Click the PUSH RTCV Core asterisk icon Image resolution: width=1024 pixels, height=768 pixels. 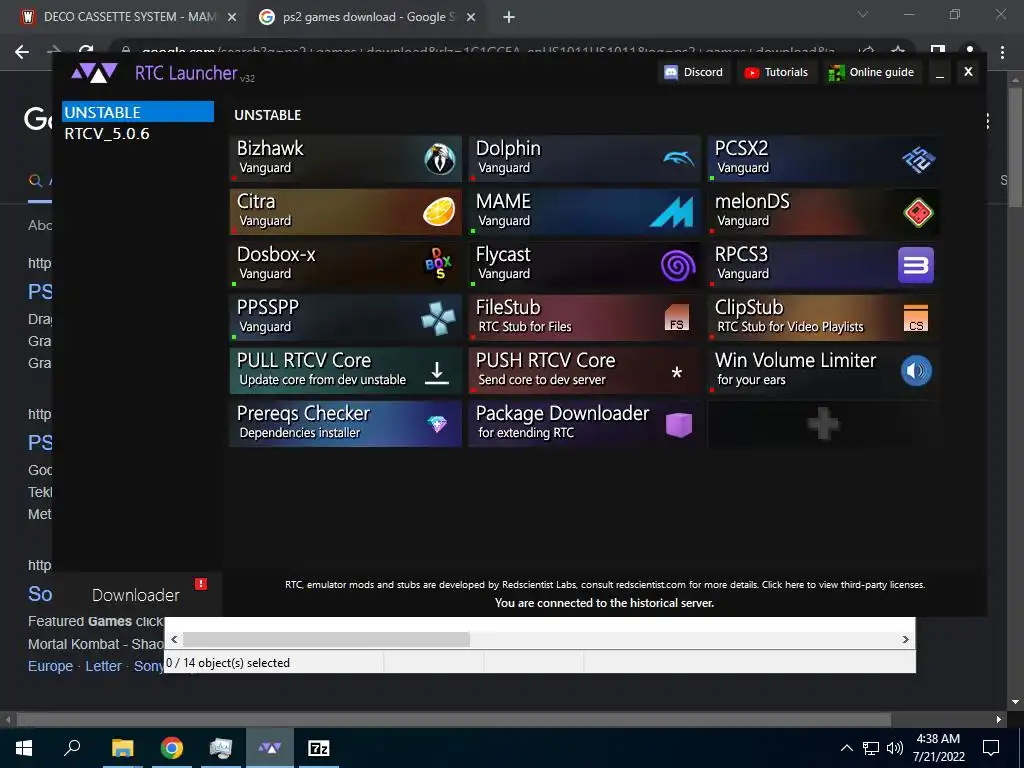tap(677, 372)
